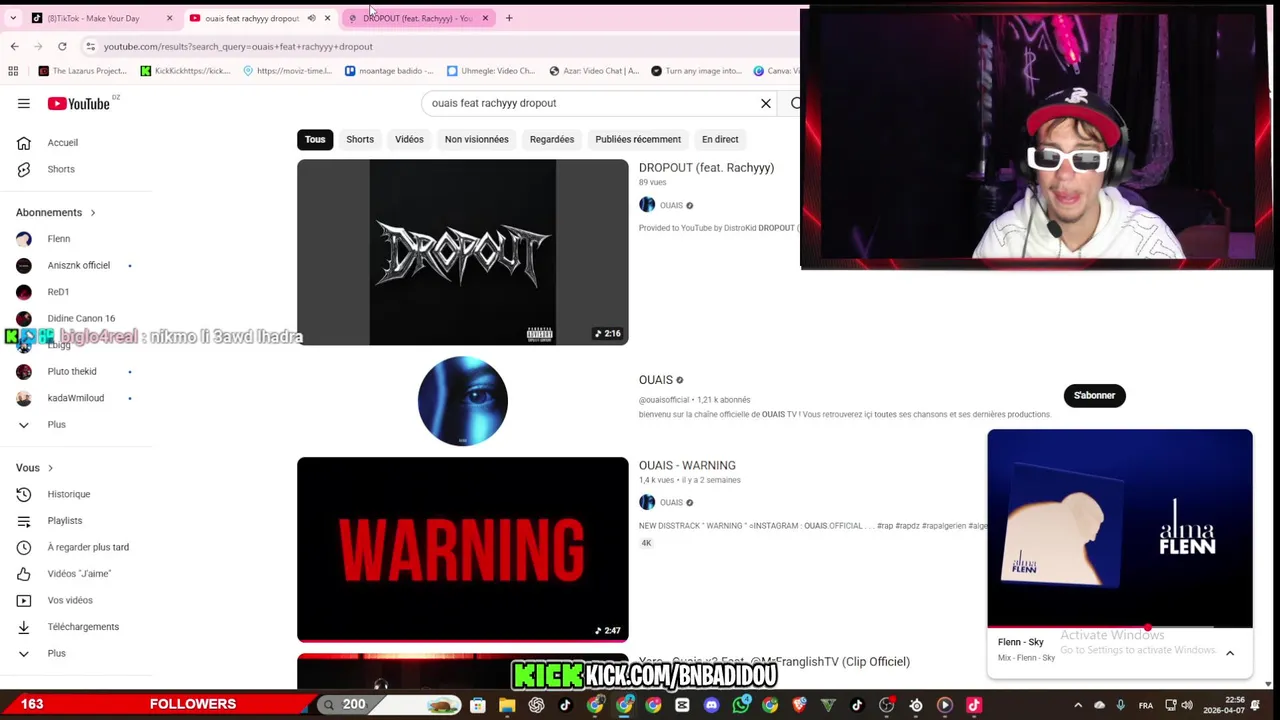Viewport: 1280px width, 720px height.
Task: Select the Publiées récemment filter chip
Action: 638,139
